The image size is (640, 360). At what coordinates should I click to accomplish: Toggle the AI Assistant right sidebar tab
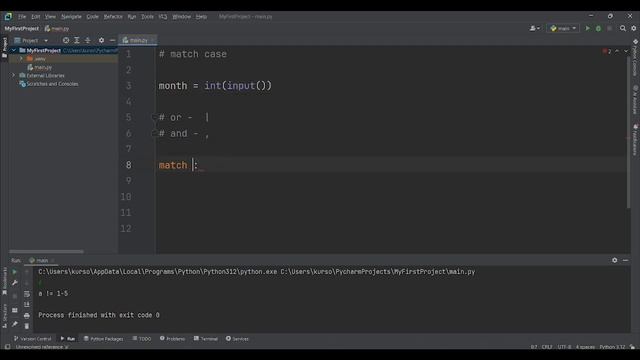click(x=635, y=100)
